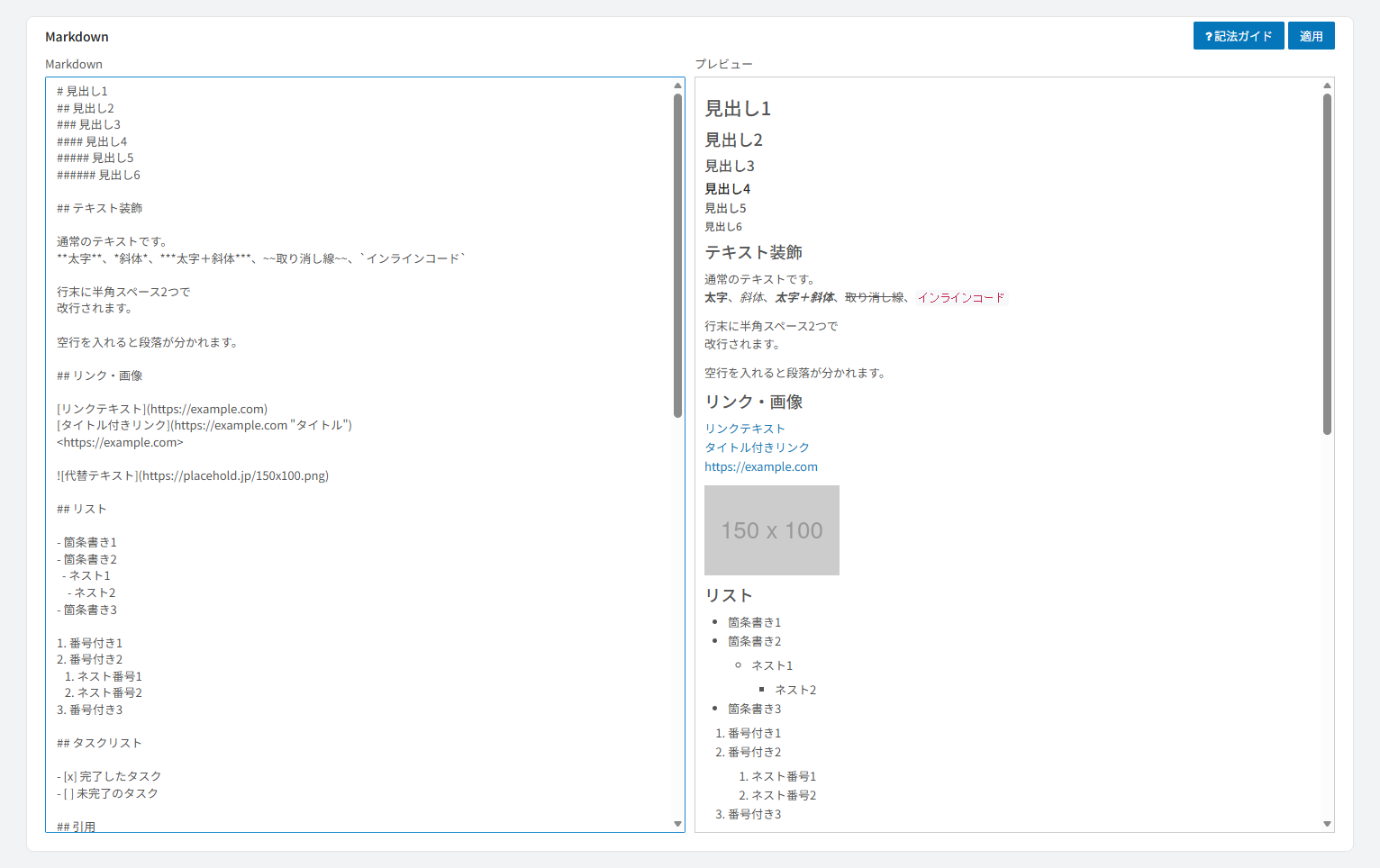The width and height of the screenshot is (1380, 868).
Task: Click the Markdown label above the editor
Action: click(74, 64)
